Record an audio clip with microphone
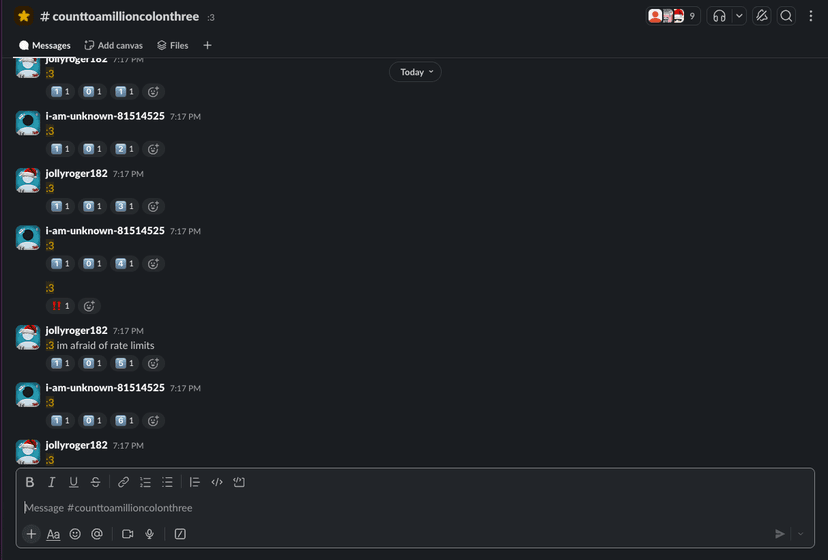Image resolution: width=828 pixels, height=560 pixels. [149, 534]
